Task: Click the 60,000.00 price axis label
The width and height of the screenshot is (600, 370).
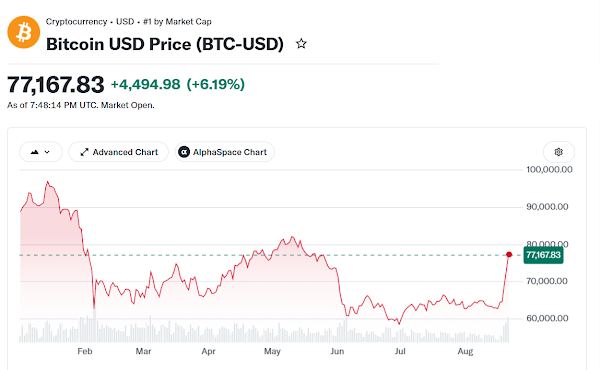Action: click(x=547, y=318)
